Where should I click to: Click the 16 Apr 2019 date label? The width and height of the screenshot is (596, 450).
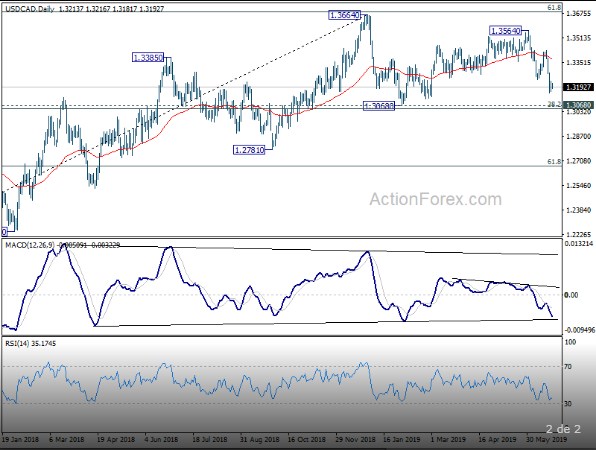pos(497,439)
